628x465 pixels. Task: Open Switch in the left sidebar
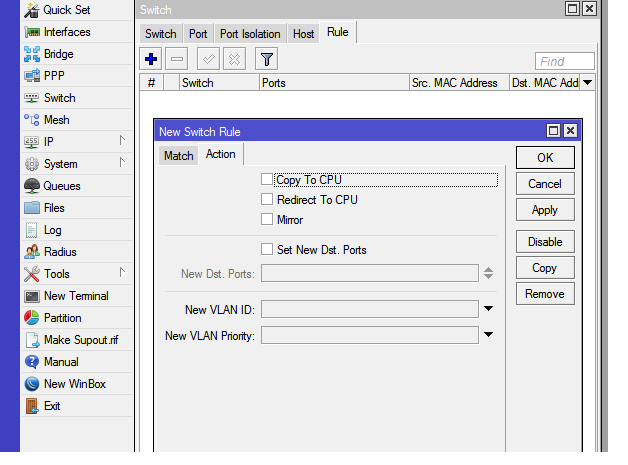(76, 98)
